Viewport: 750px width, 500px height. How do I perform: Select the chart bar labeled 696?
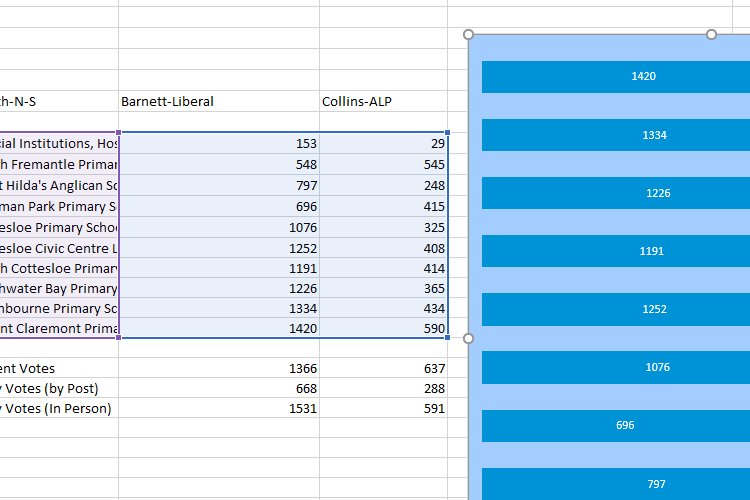(x=615, y=425)
